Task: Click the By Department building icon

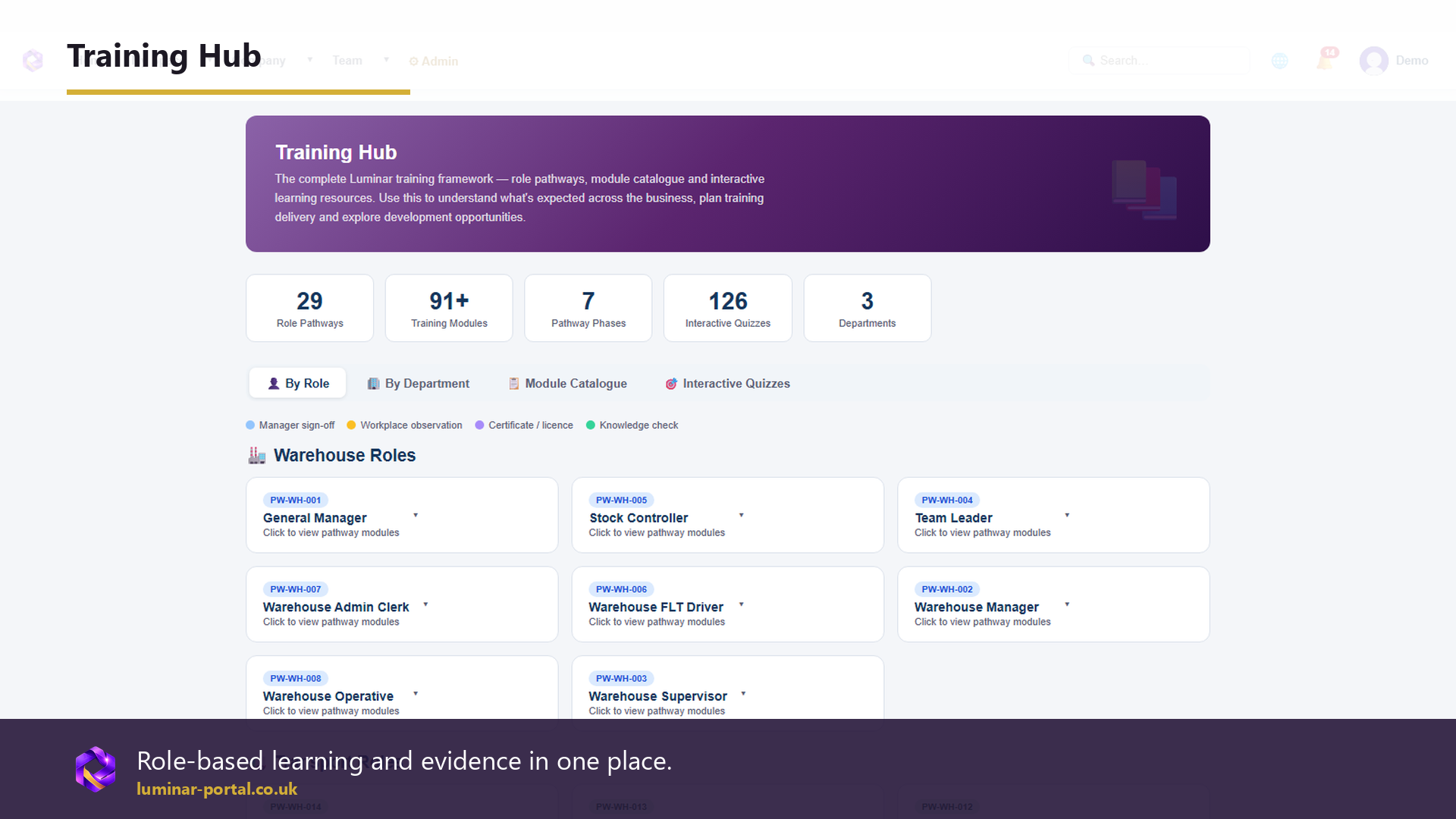Action: pos(373,384)
